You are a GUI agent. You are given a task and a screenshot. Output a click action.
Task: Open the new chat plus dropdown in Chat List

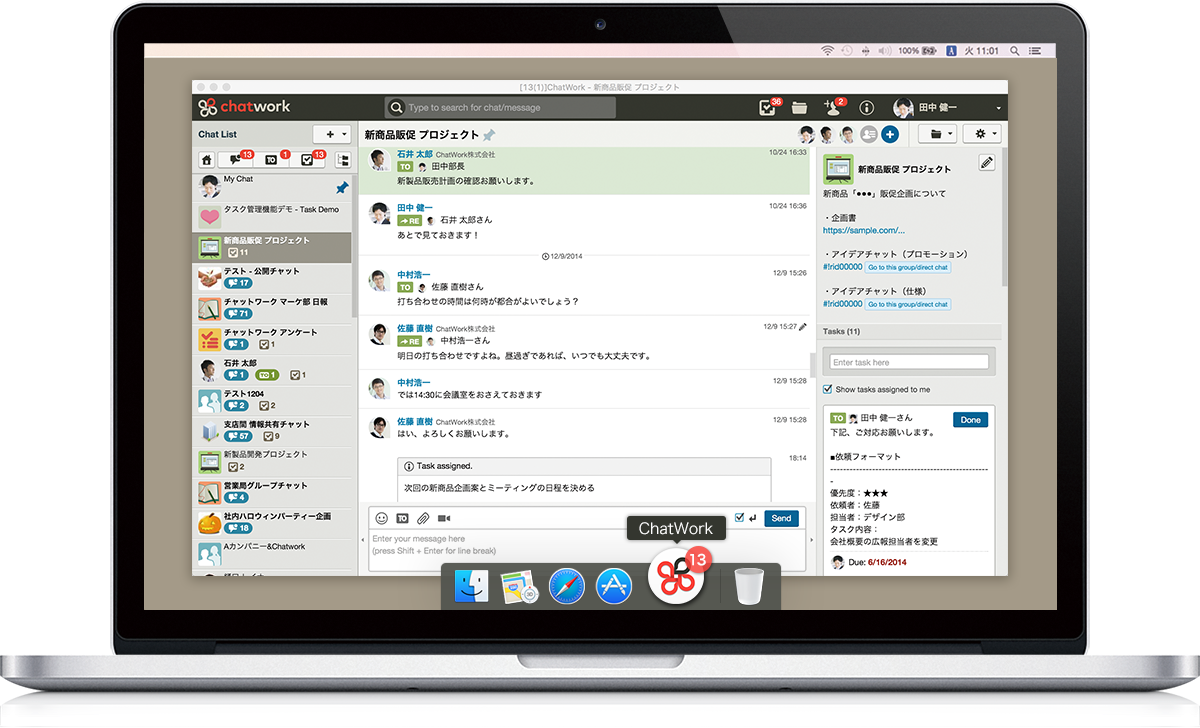click(330, 133)
